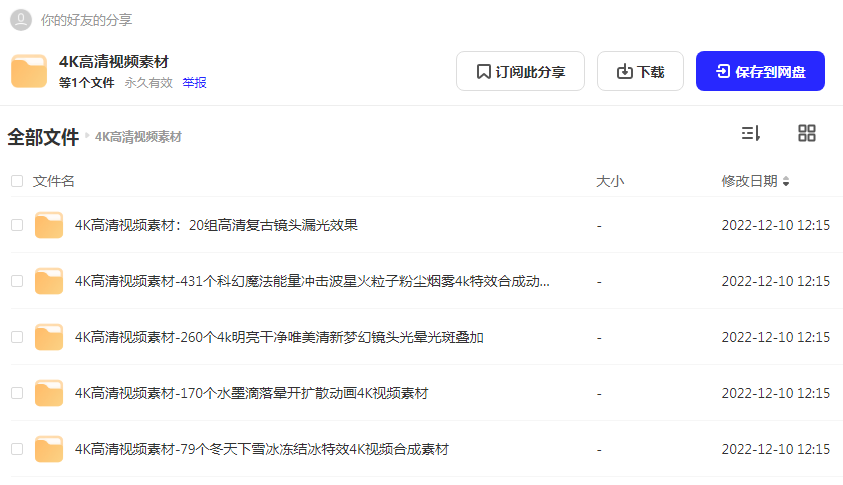
Task: Check the 260个4k明亮干净 row checkbox
Action: pyautogui.click(x=17, y=337)
